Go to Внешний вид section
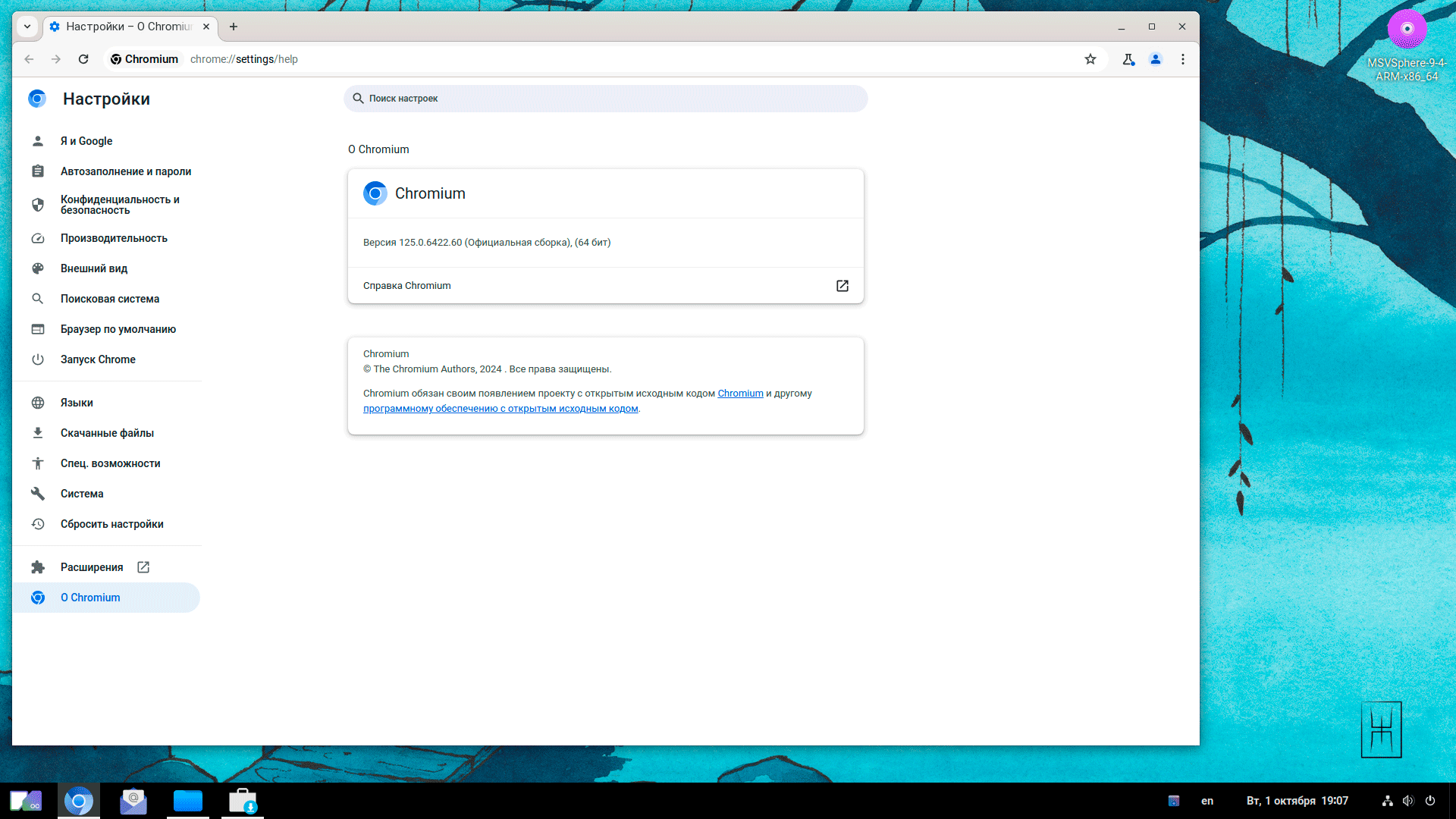The width and height of the screenshot is (1456, 819). point(94,268)
